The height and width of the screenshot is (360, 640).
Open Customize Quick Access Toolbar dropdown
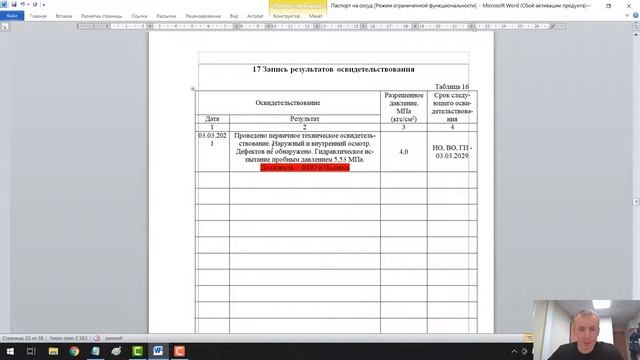44,5
